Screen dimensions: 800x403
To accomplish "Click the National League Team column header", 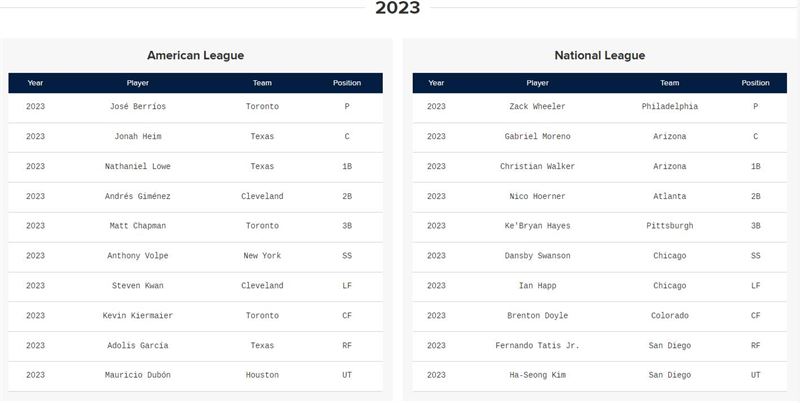I will 669,83.
